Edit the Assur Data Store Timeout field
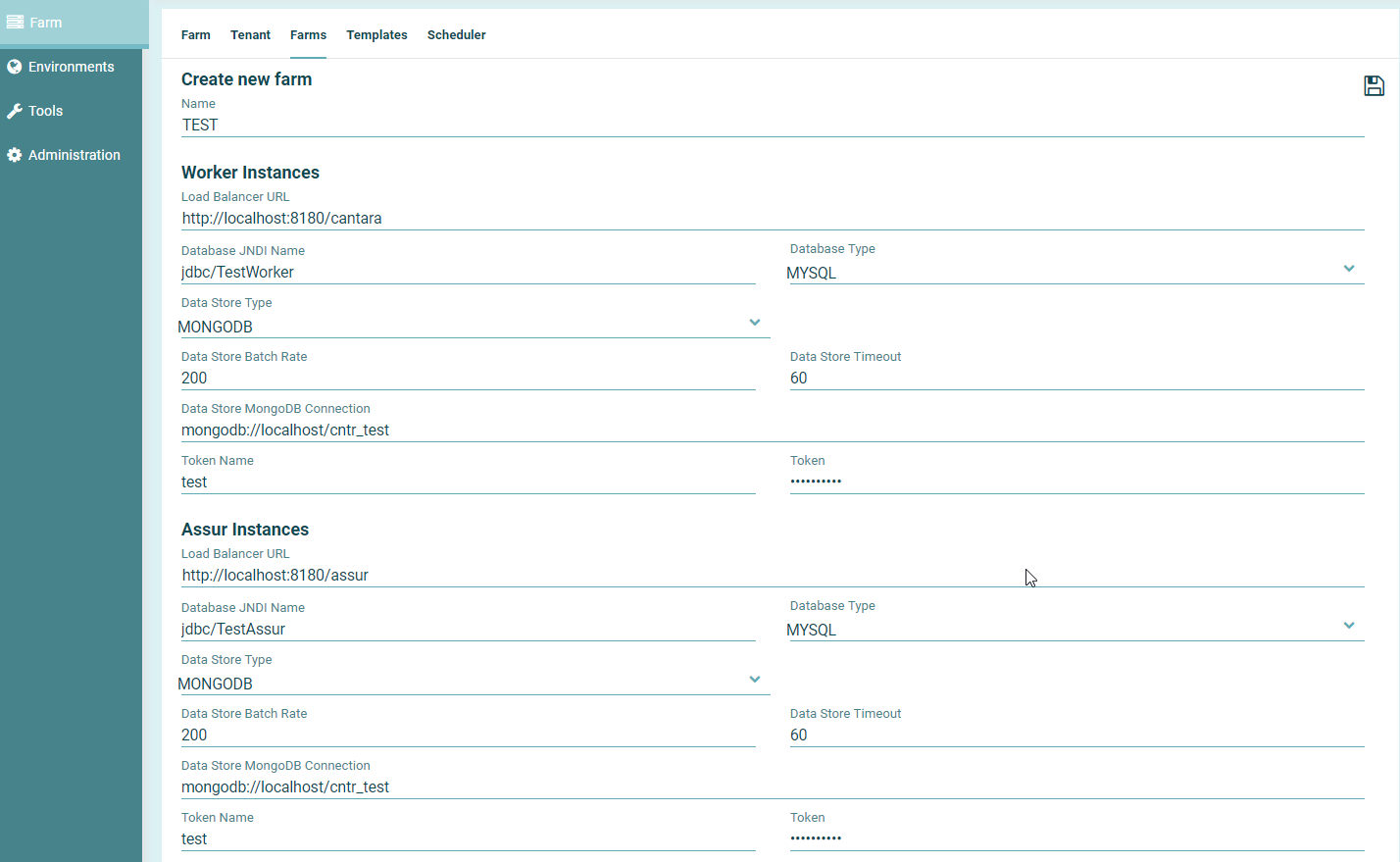The width and height of the screenshot is (1400, 862). click(x=1076, y=735)
